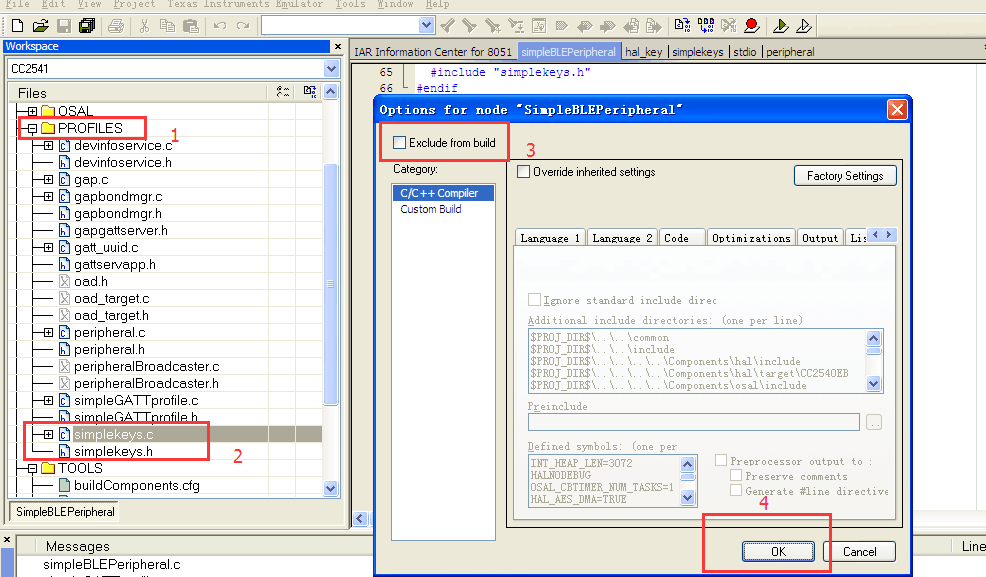The height and width of the screenshot is (577, 986).
Task: Open the Output tab
Action: coord(820,238)
